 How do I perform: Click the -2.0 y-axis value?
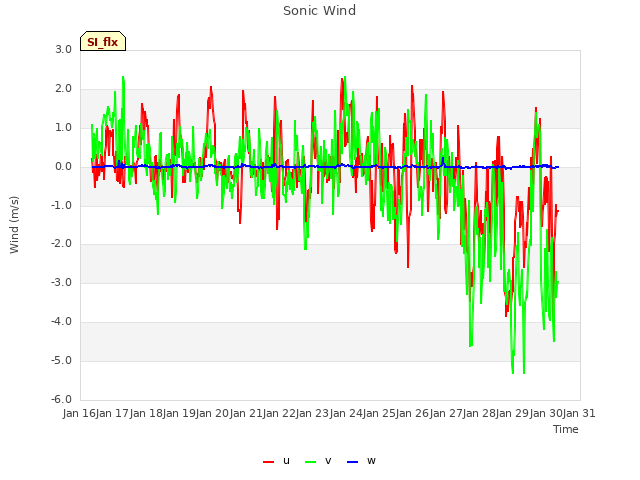(62, 244)
